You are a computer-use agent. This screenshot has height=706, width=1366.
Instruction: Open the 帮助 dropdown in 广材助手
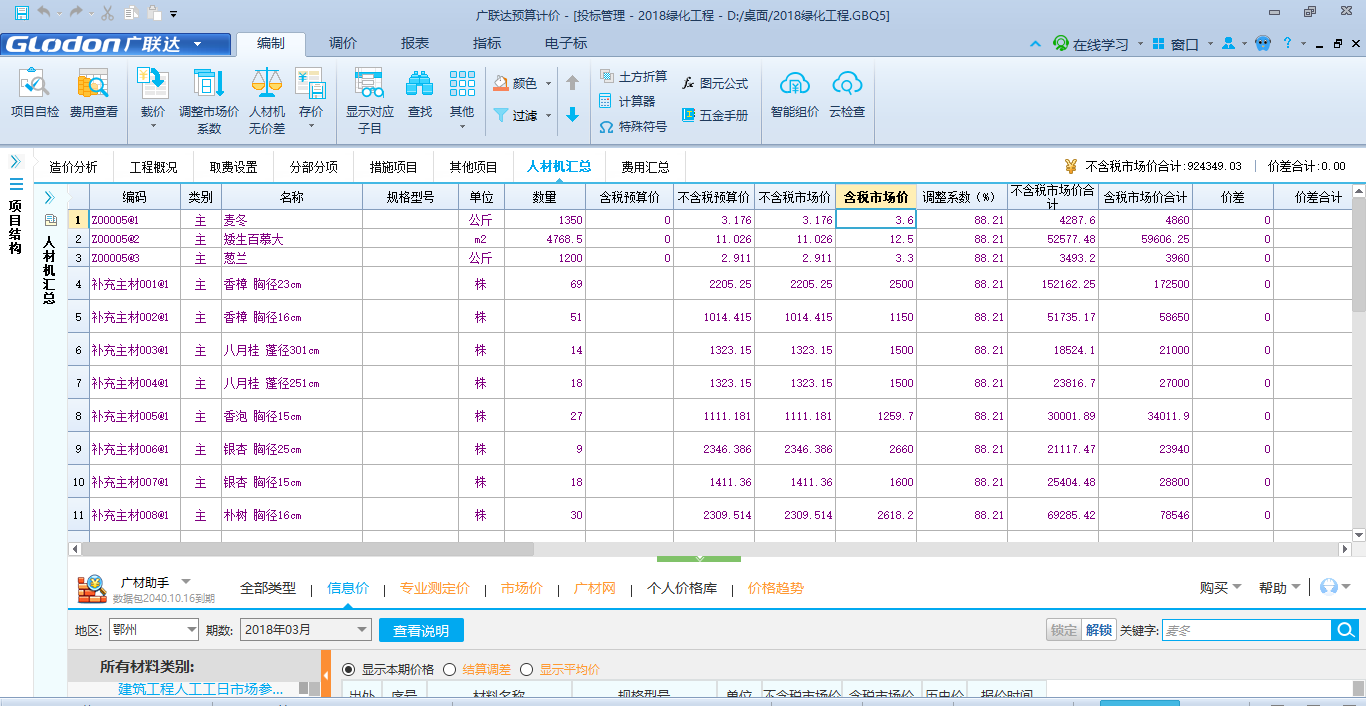[1280, 588]
